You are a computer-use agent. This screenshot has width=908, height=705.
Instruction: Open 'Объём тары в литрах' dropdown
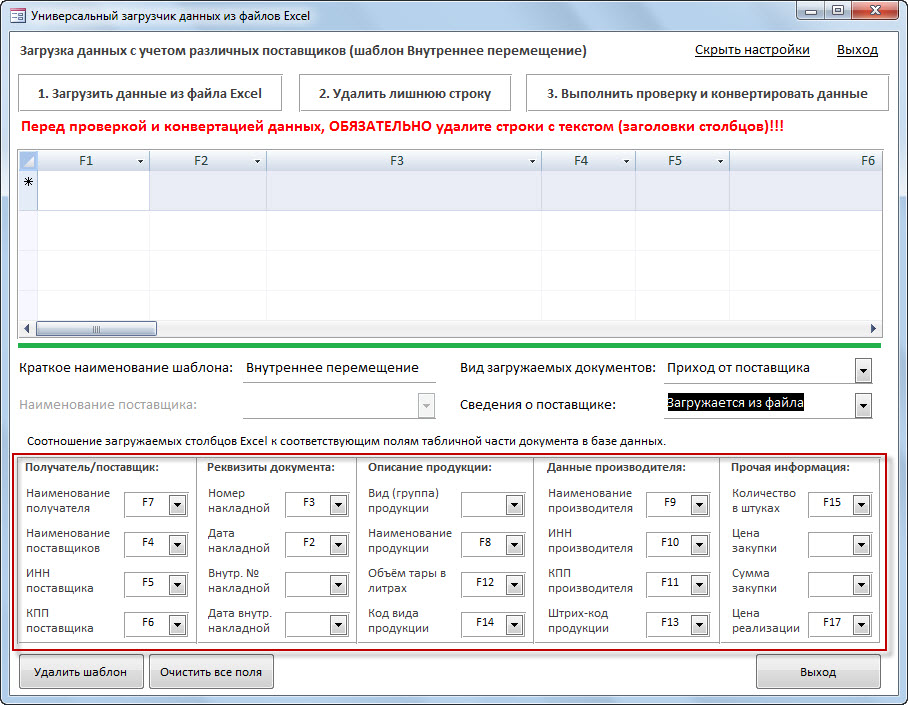click(514, 585)
